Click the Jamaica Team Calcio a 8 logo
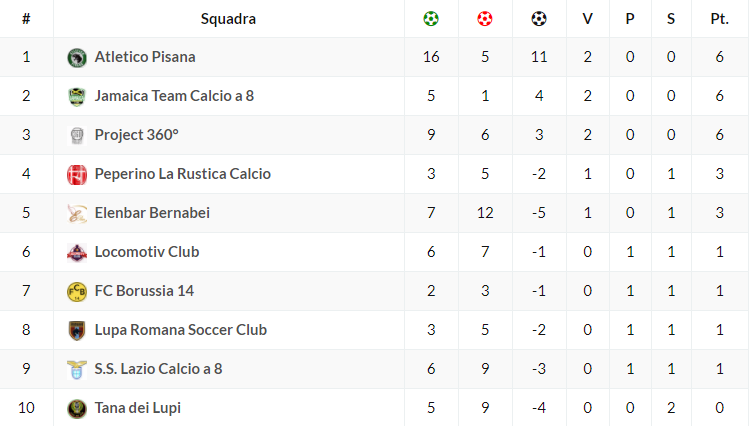This screenshot has height=426, width=749. (77, 96)
